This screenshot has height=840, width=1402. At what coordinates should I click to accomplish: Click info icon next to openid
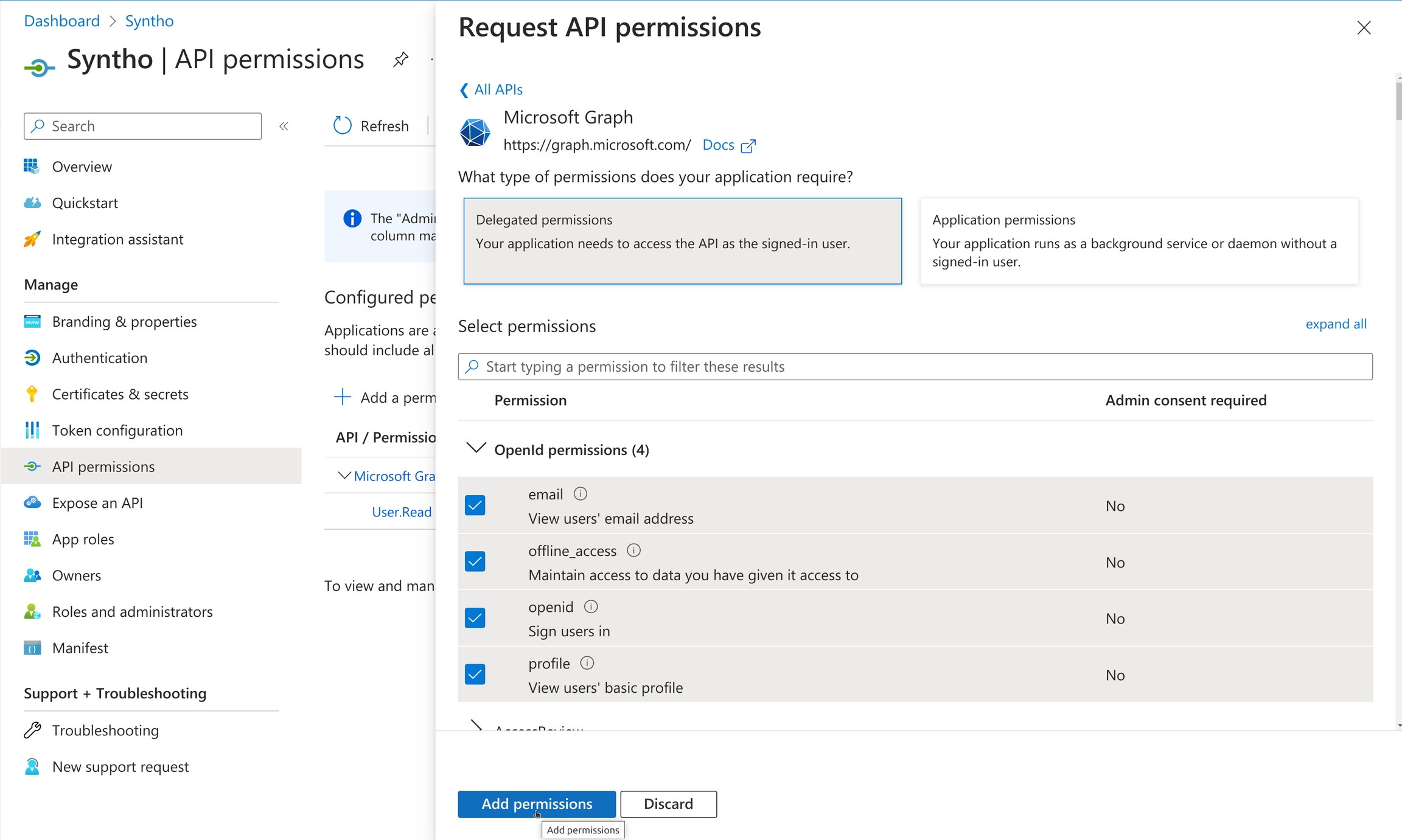pyautogui.click(x=591, y=606)
